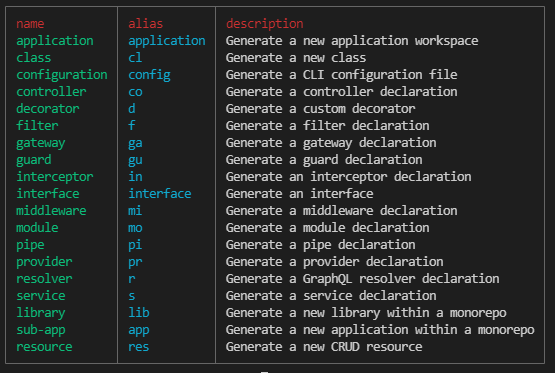Click 'Generate a middleware declaration' description
The image size is (555, 373).
(342, 211)
